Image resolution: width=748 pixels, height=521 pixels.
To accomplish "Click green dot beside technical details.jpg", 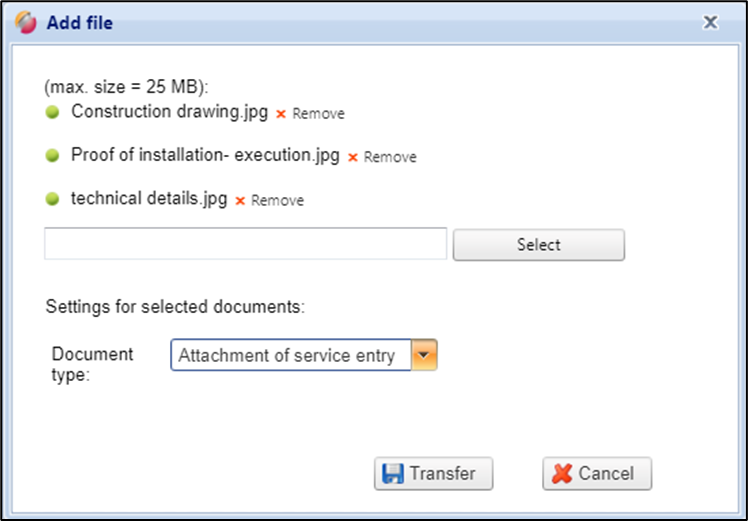I will point(53,199).
